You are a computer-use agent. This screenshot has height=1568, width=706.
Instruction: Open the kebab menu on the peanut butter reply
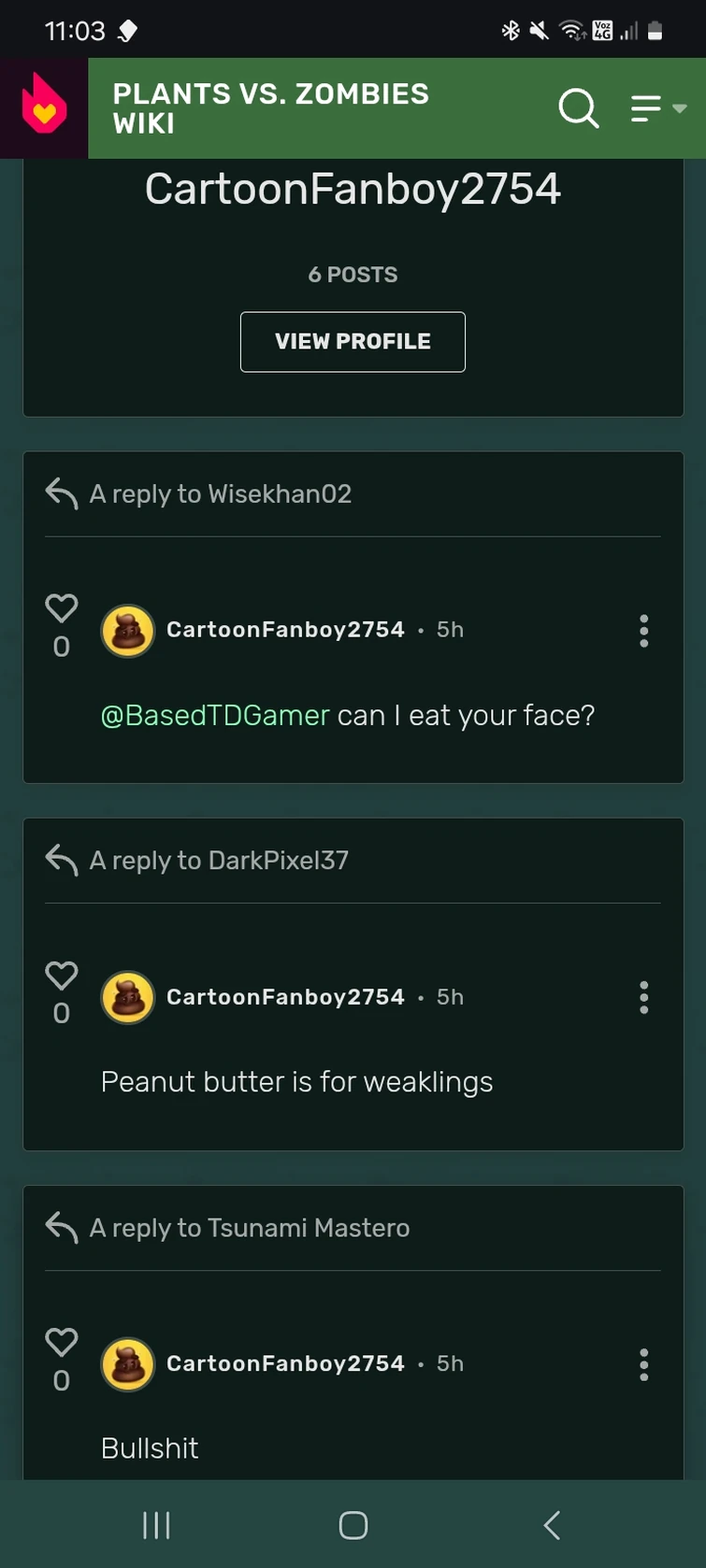tap(643, 997)
